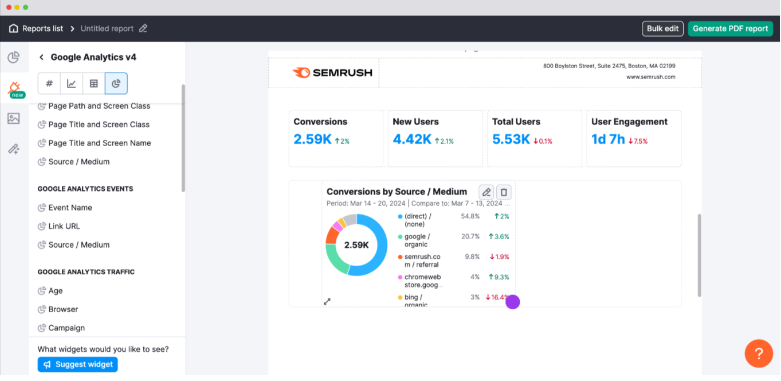Delete Conversions by Source / Medium widget

point(504,192)
